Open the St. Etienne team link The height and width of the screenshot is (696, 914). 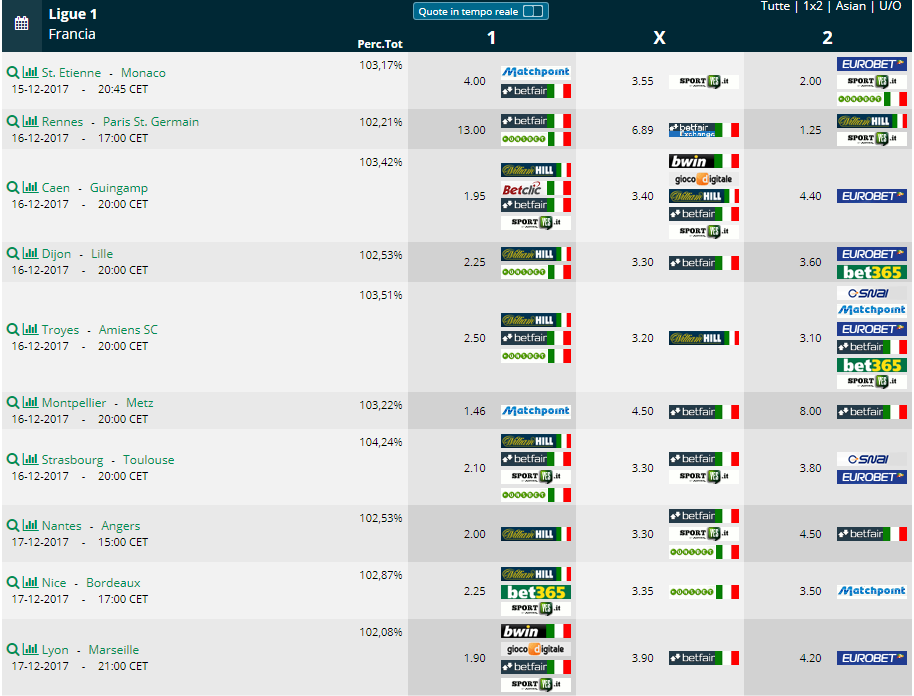pyautogui.click(x=71, y=73)
